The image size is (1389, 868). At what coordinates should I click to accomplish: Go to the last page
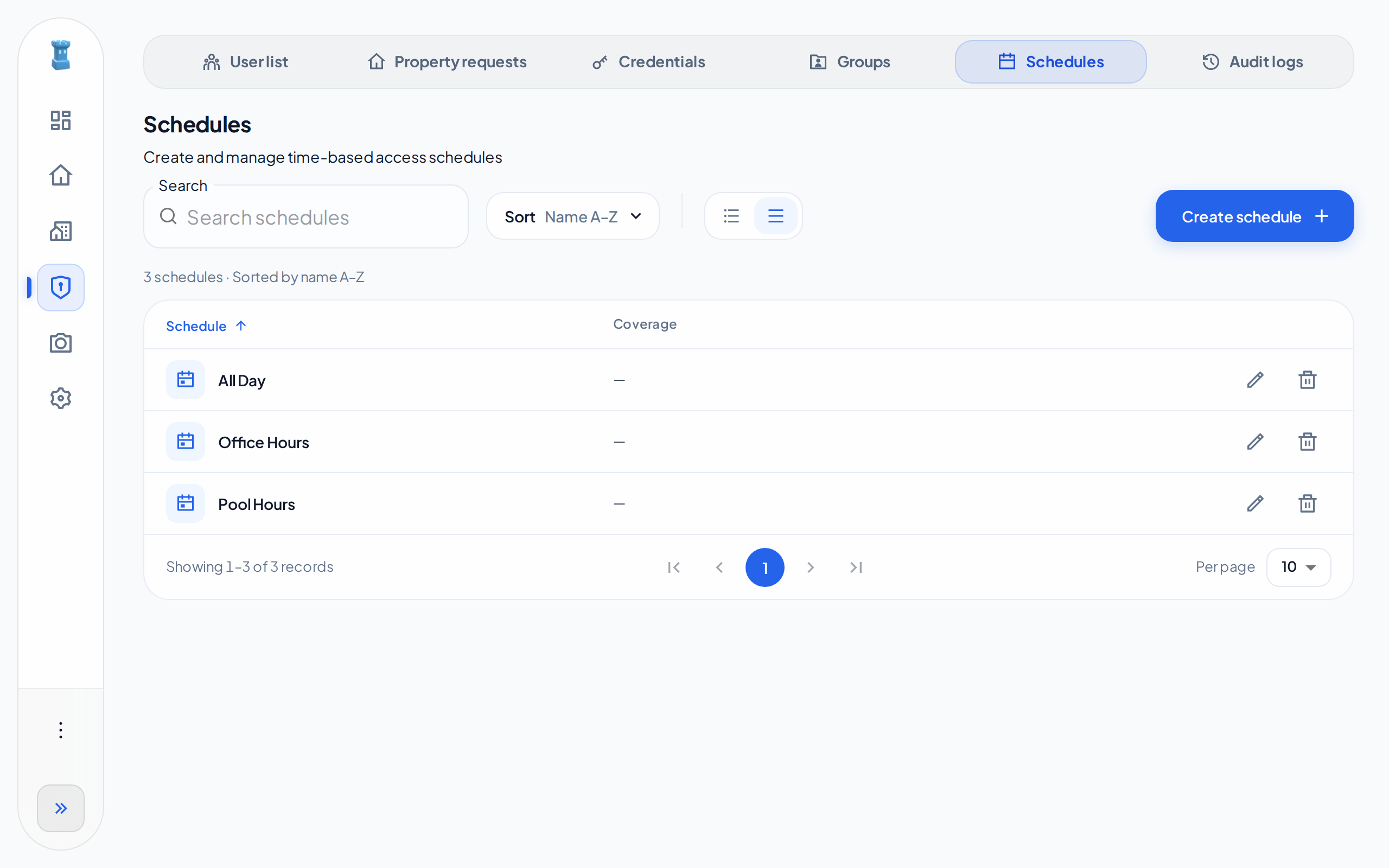tap(856, 567)
